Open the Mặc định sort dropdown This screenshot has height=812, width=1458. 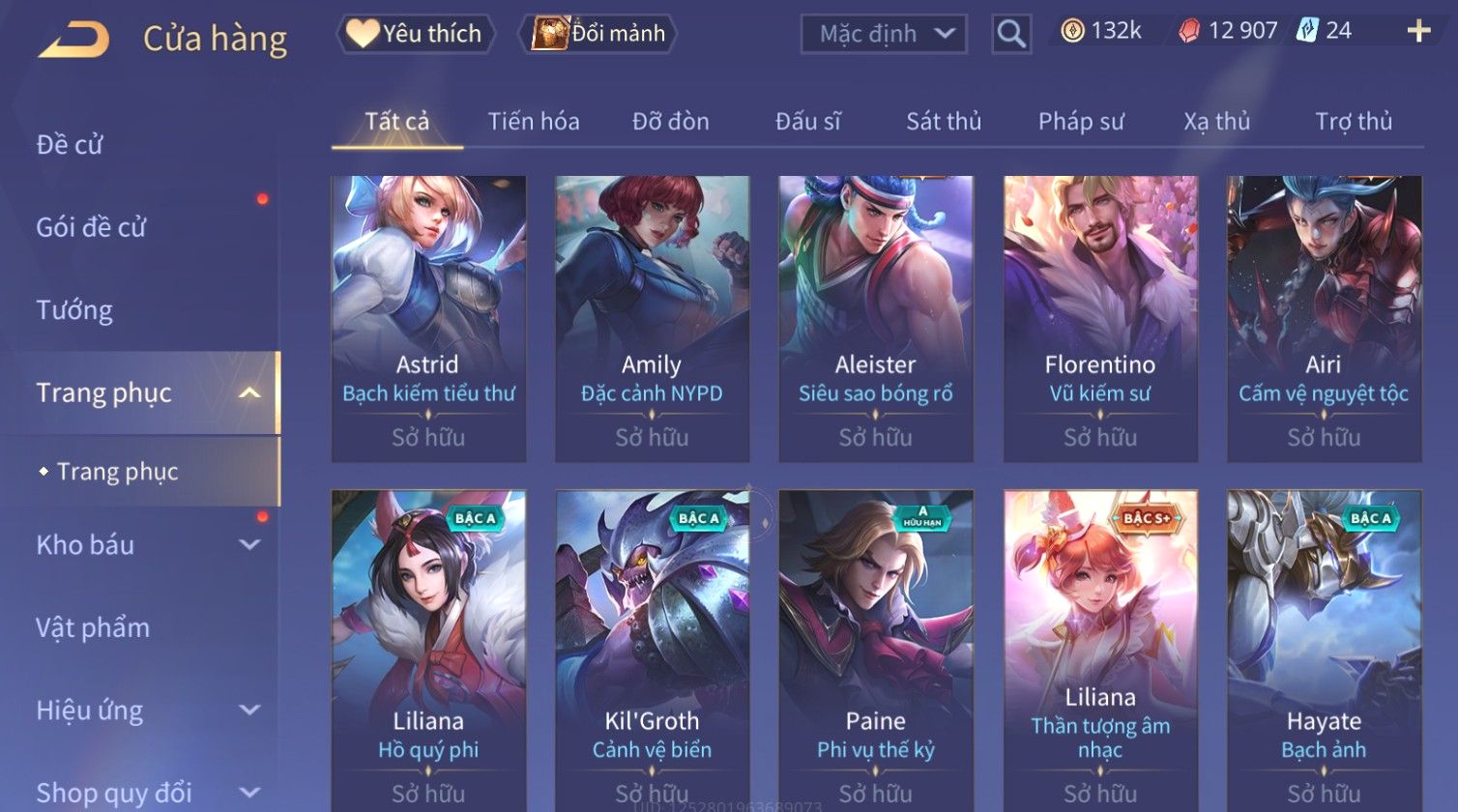[x=884, y=34]
